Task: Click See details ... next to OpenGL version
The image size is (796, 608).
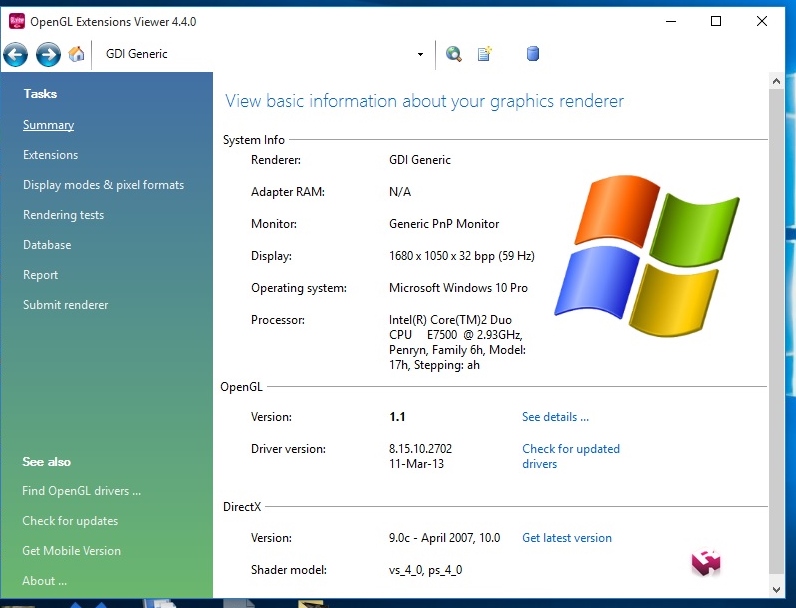Action: pyautogui.click(x=555, y=417)
